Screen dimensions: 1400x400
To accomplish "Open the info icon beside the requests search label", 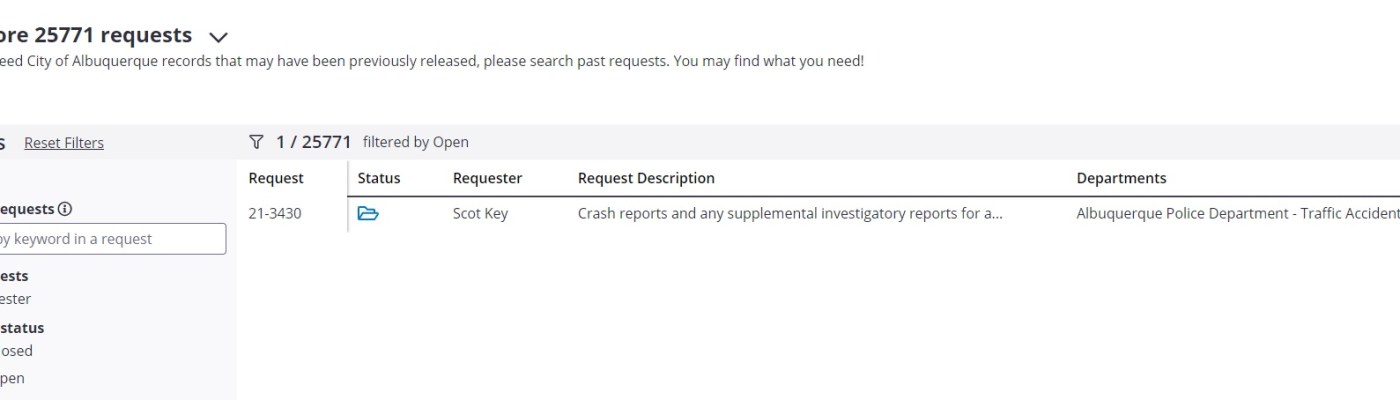I will [x=65, y=209].
